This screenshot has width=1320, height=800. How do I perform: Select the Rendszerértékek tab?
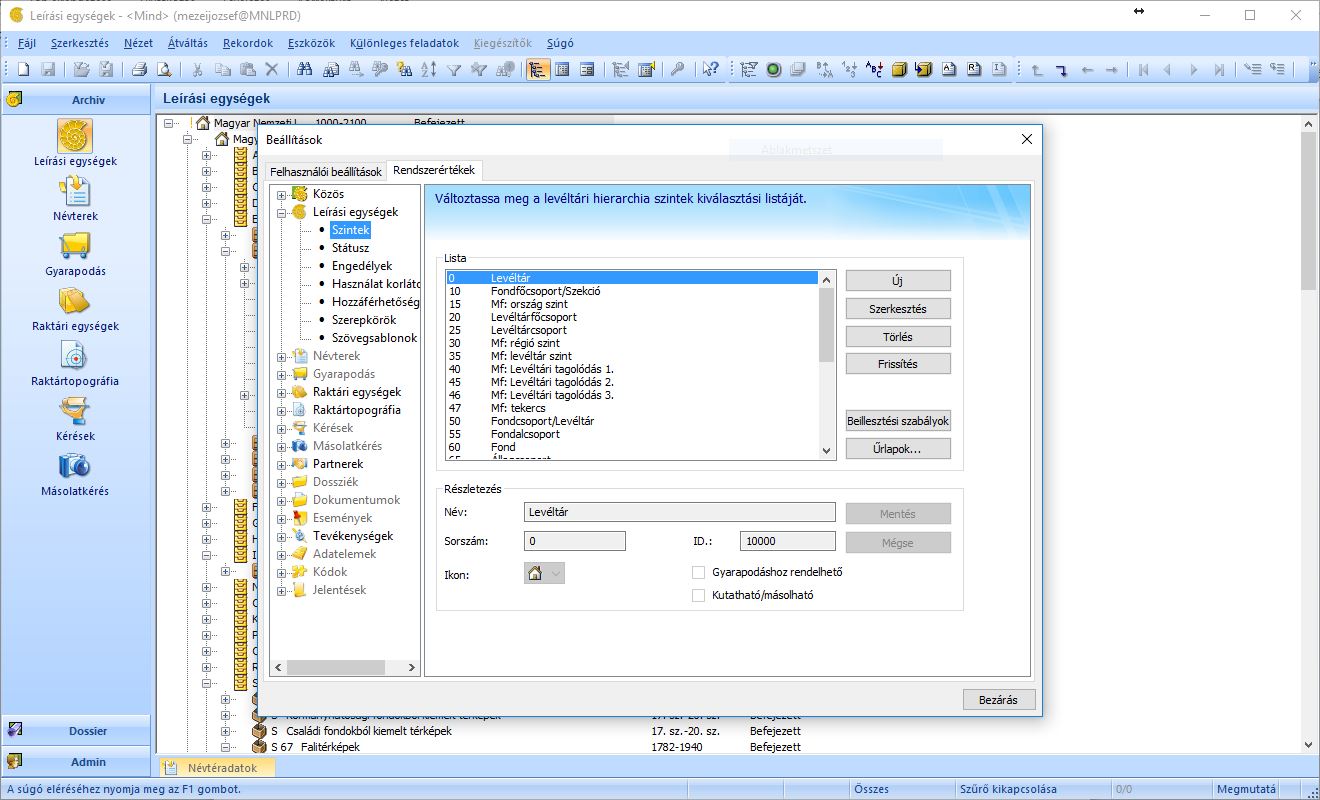pos(434,170)
